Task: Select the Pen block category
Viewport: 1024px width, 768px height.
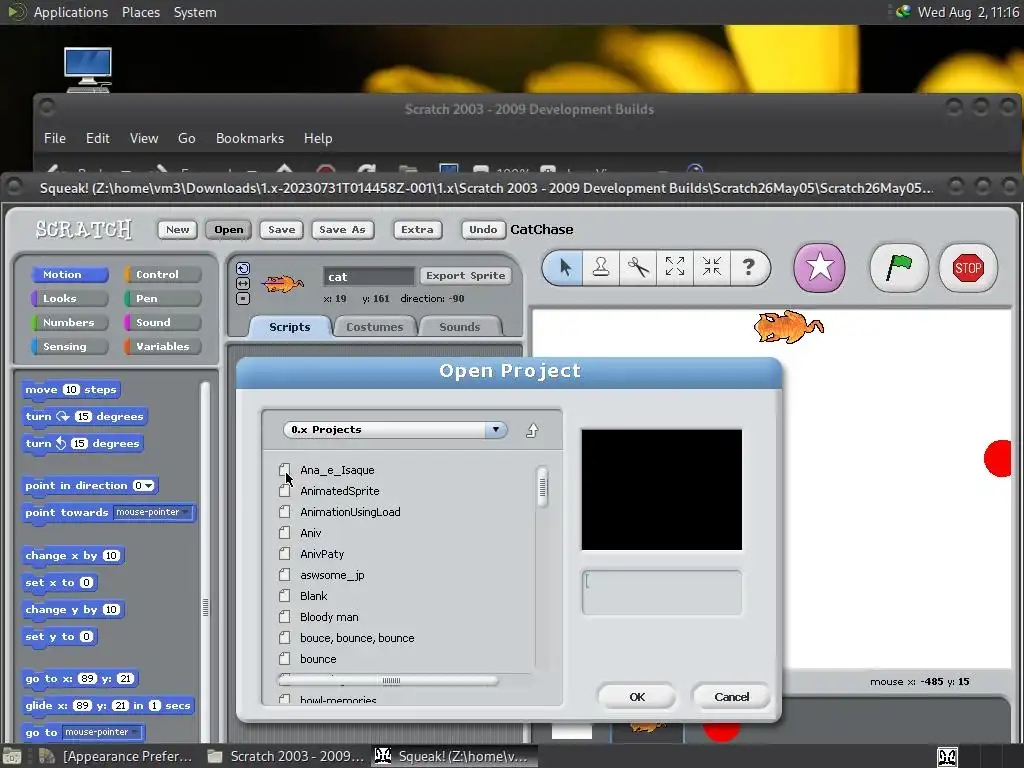Action: click(x=163, y=298)
